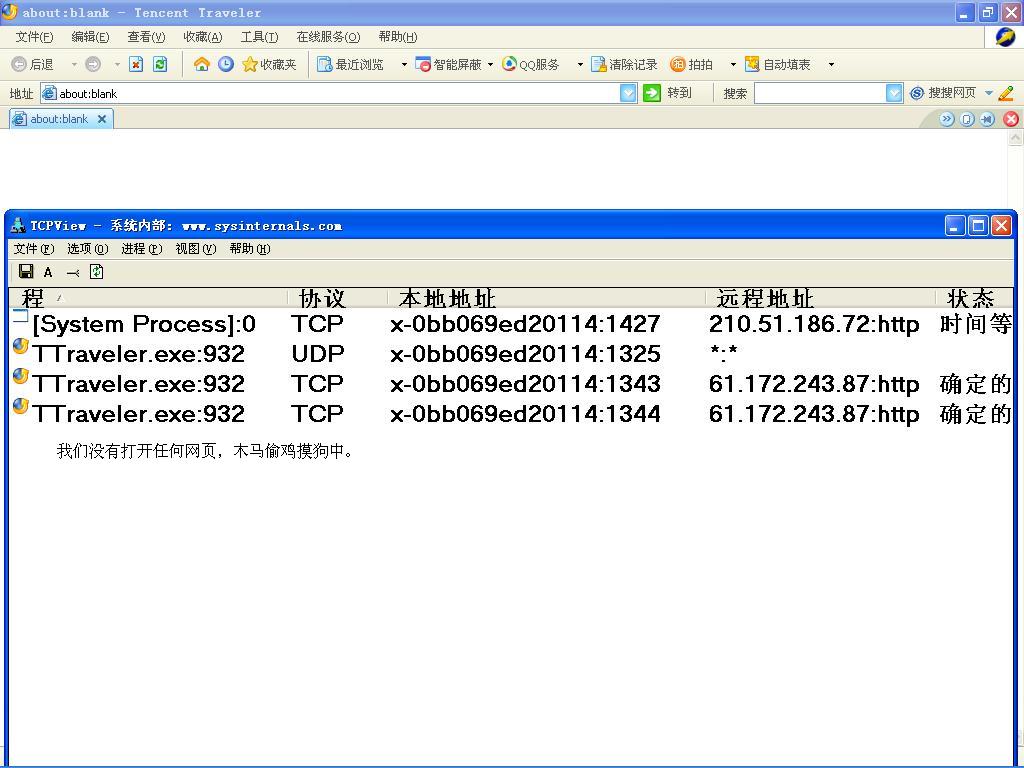1024x768 pixels.
Task: Click the 拍拍 toolbar button
Action: pos(692,64)
